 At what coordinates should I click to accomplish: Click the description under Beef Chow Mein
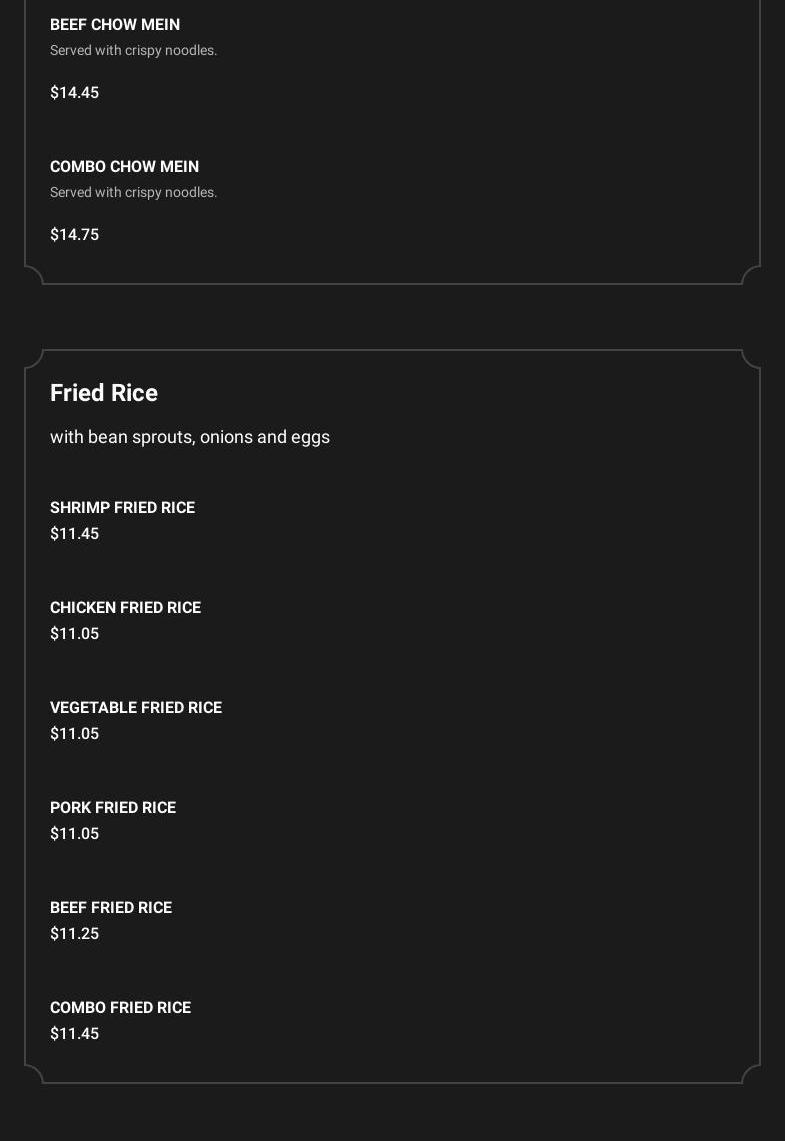[x=133, y=50]
